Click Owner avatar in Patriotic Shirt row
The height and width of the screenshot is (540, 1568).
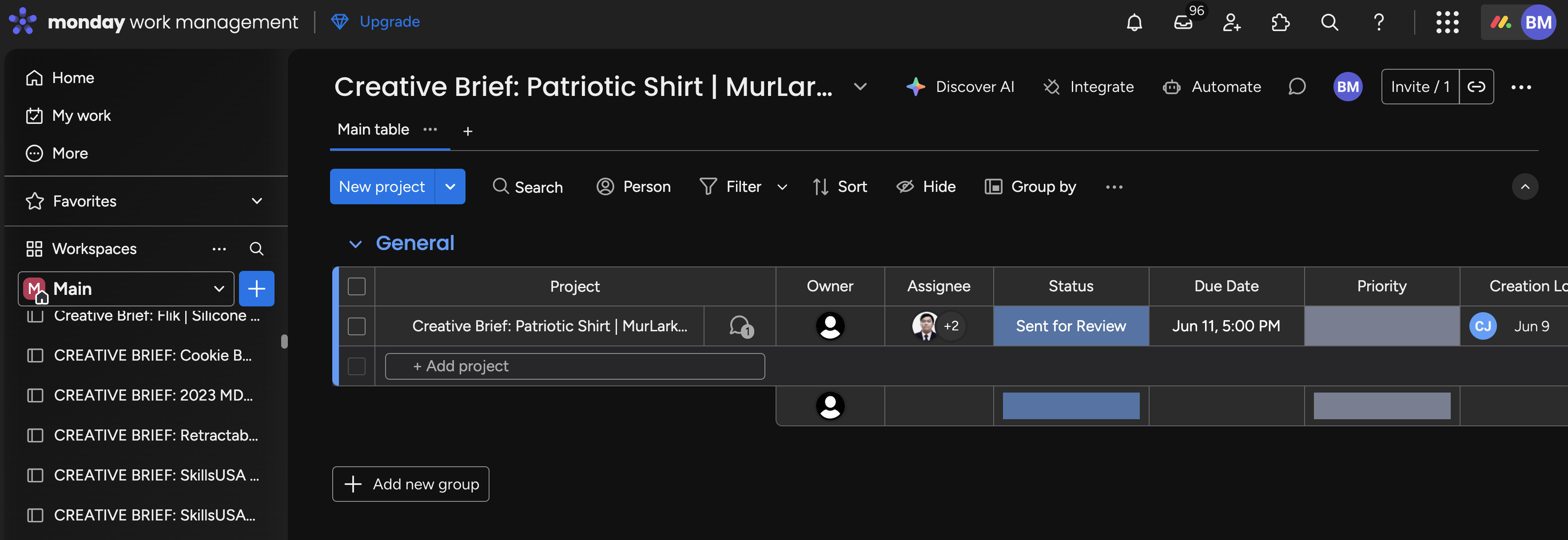[x=830, y=326]
